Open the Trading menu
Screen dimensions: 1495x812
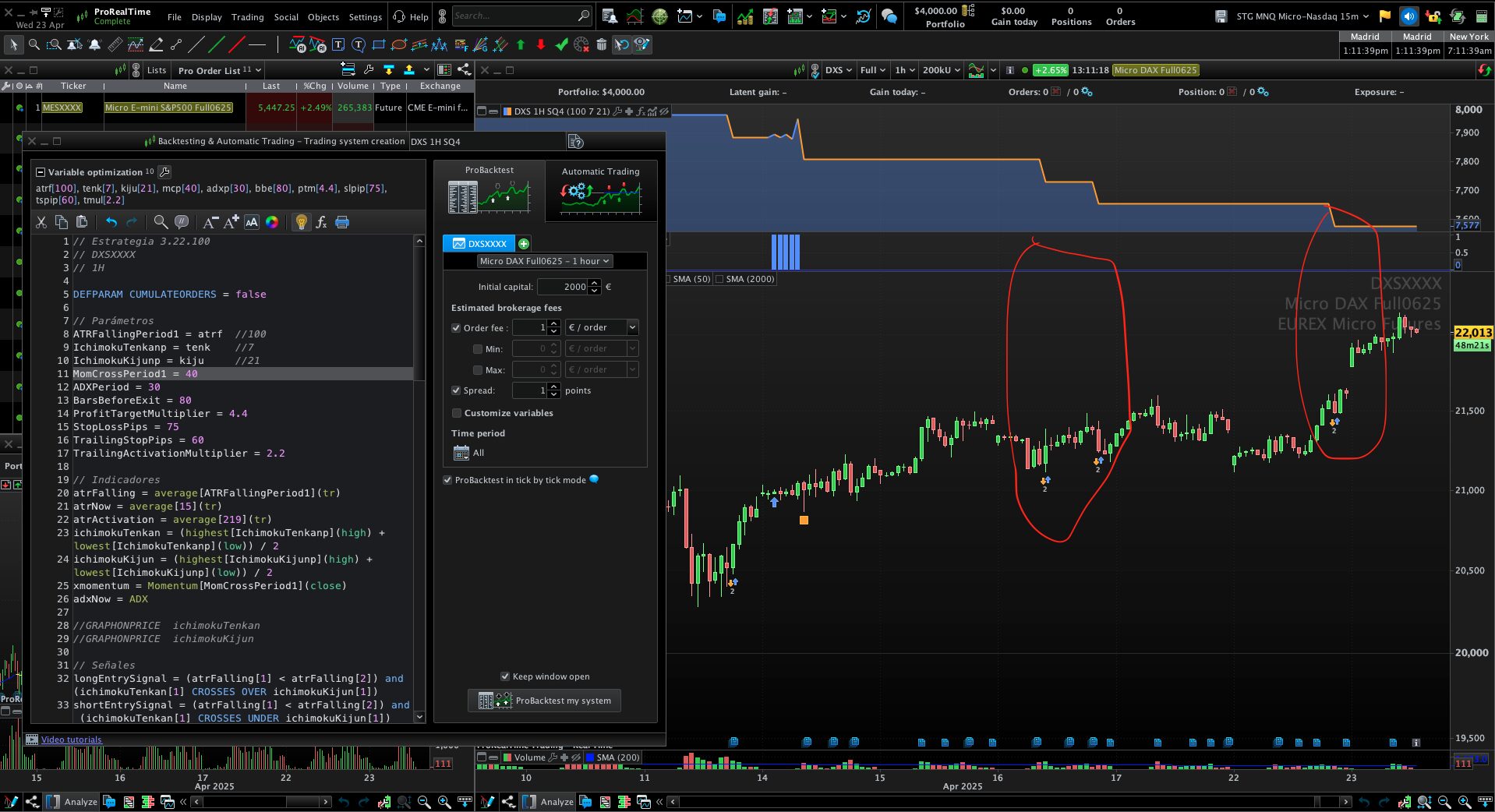pyautogui.click(x=248, y=17)
